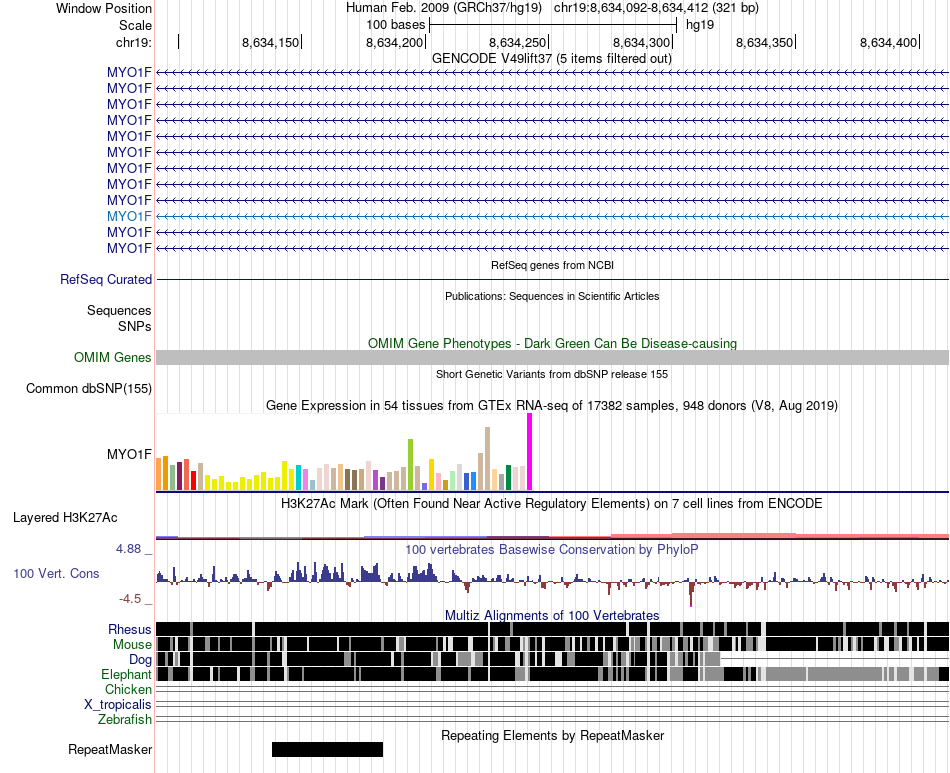Click the Elephant species label

[x=127, y=675]
